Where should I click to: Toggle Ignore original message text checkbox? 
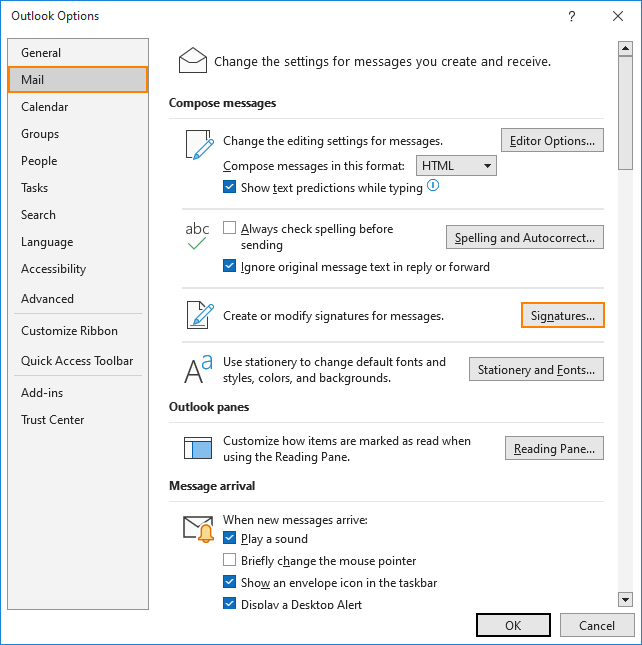click(x=229, y=266)
